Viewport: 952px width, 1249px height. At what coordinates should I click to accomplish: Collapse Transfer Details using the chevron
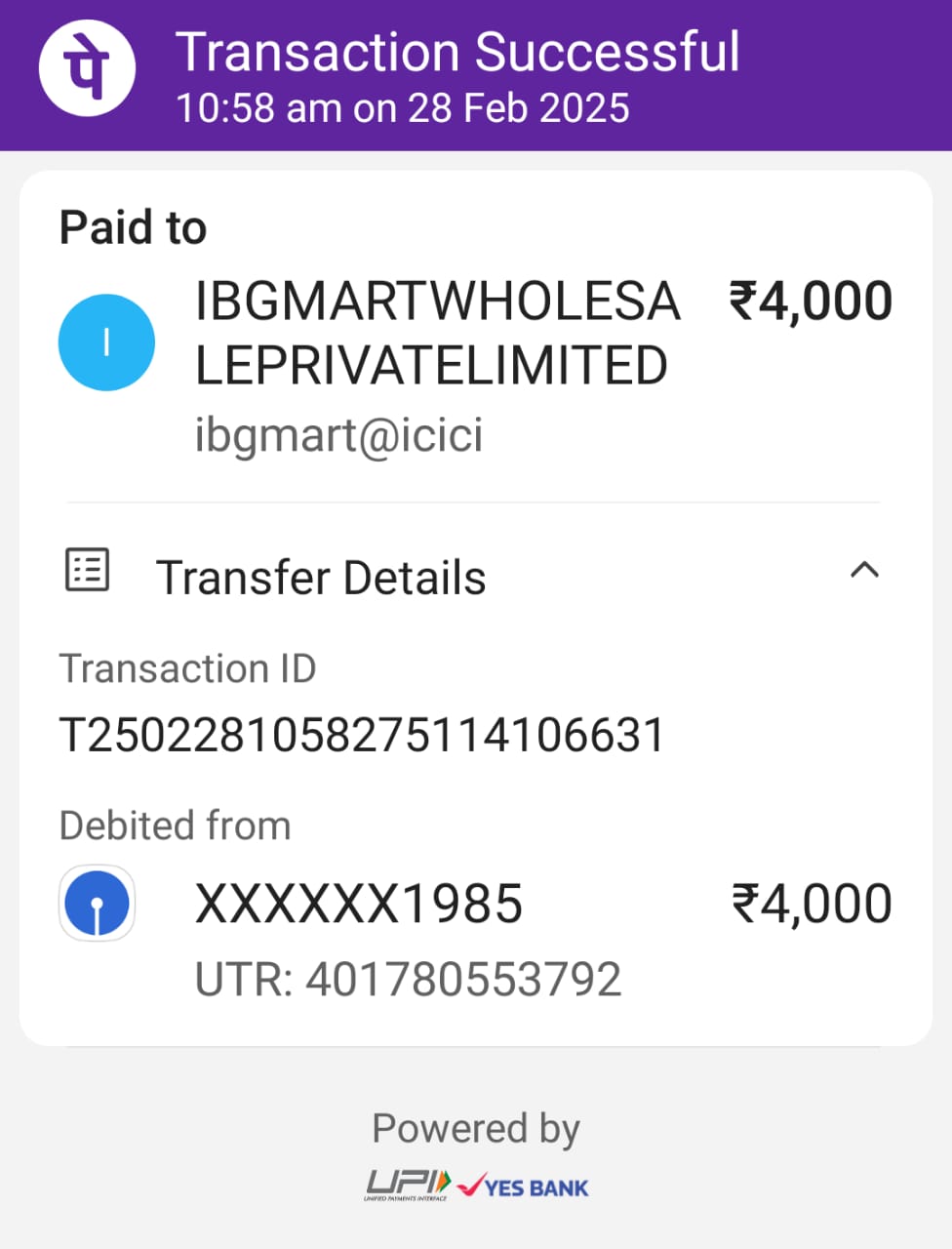click(x=864, y=571)
